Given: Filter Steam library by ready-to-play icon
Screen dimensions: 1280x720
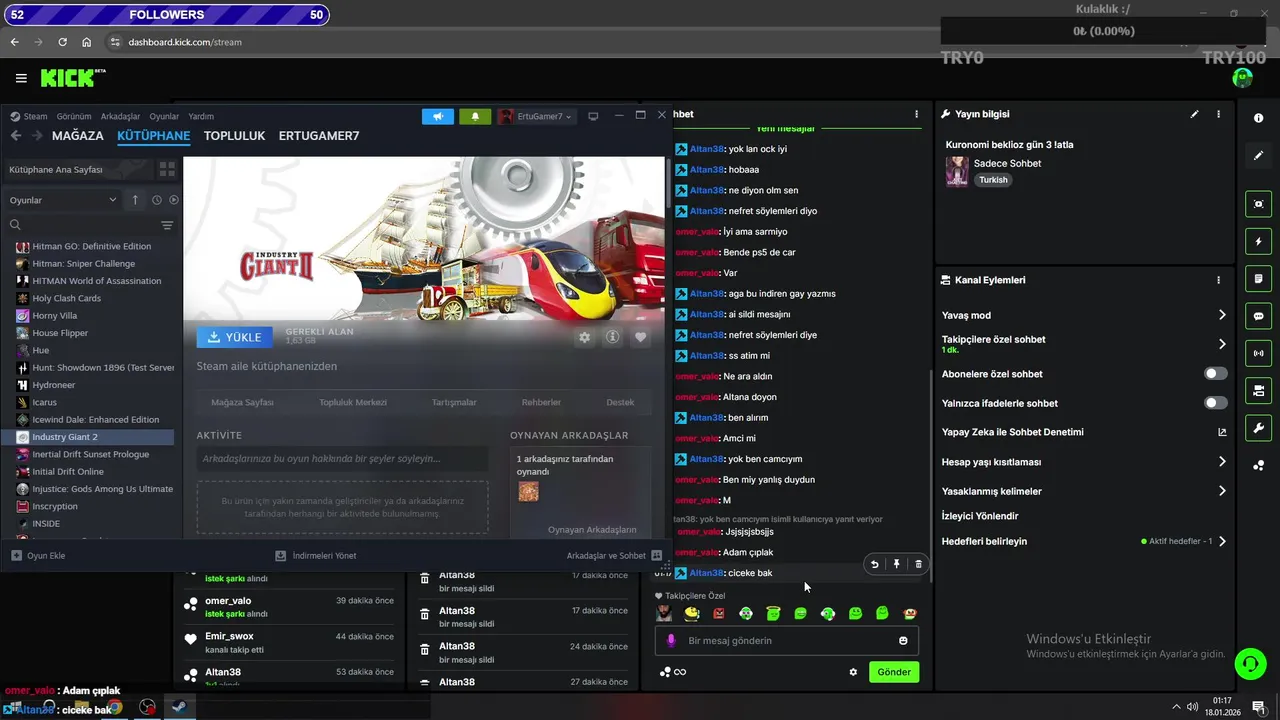Looking at the screenshot, I should pos(173,200).
